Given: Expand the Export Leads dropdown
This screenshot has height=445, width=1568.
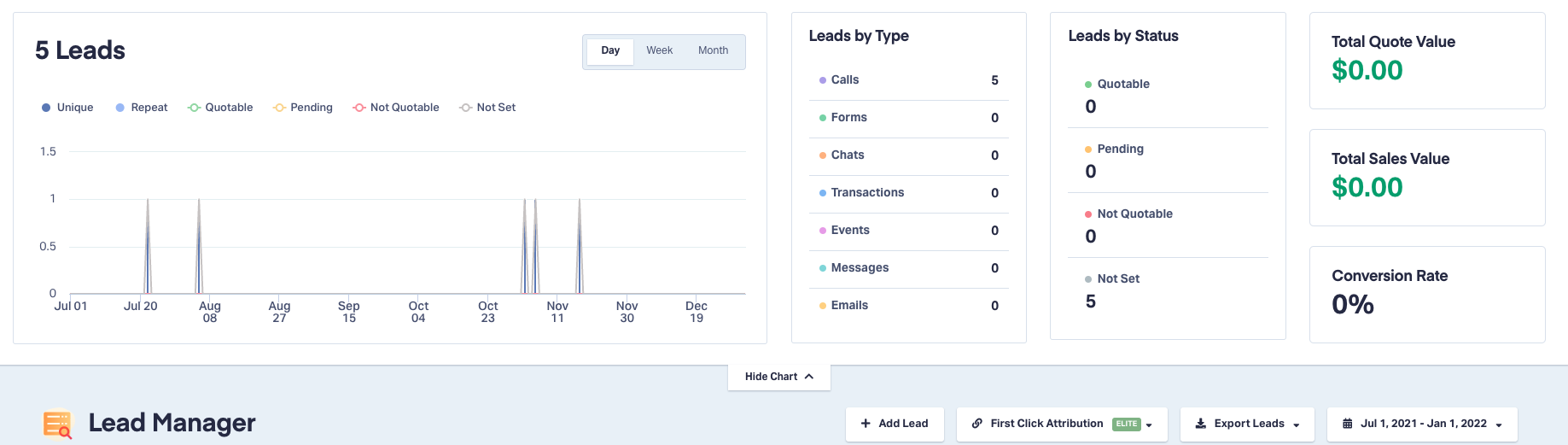Looking at the screenshot, I should (x=1247, y=424).
